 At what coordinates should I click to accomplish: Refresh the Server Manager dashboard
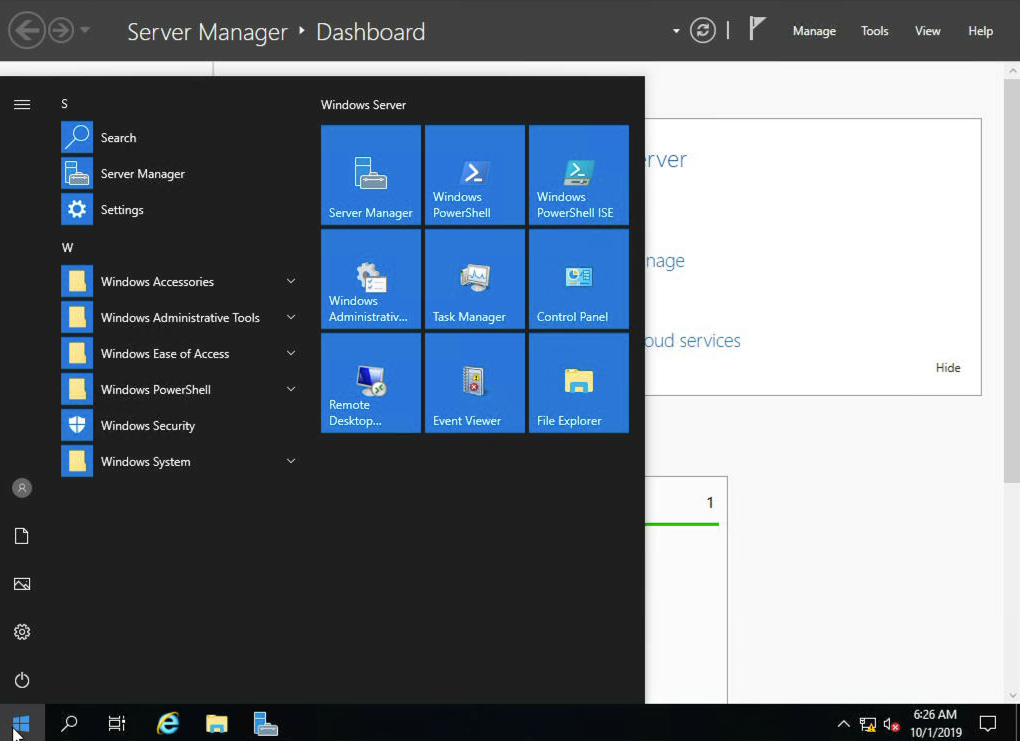tap(703, 31)
